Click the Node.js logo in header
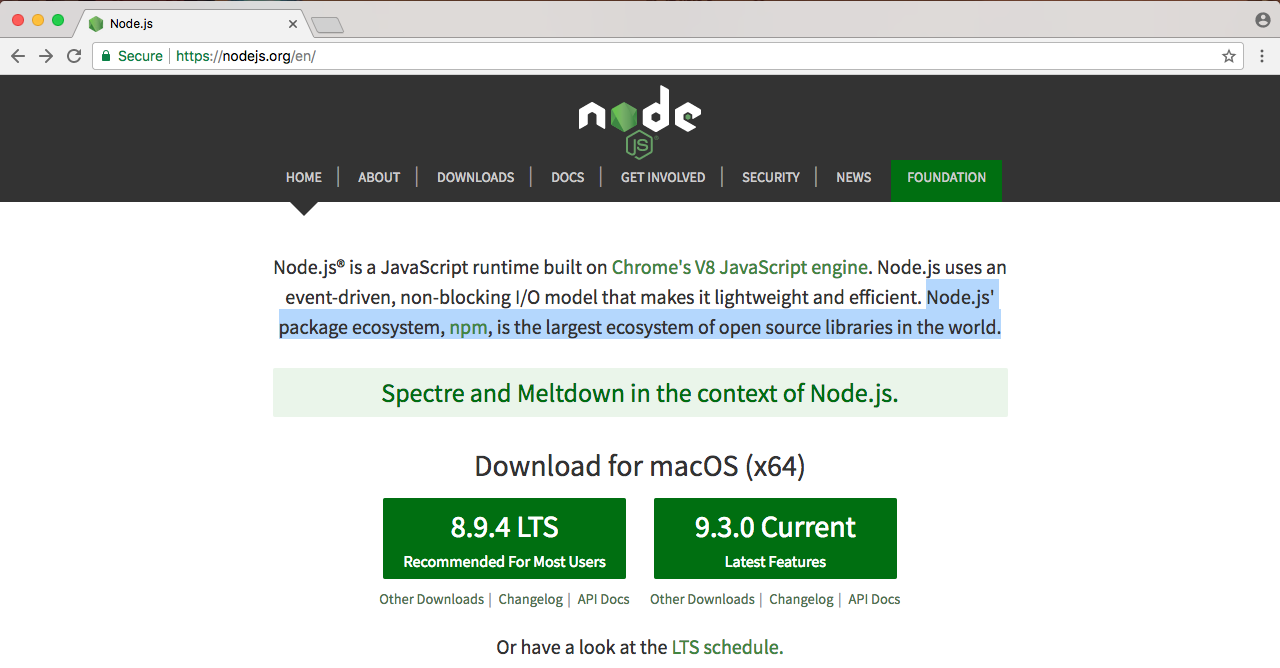The width and height of the screenshot is (1280, 668). 640,120
